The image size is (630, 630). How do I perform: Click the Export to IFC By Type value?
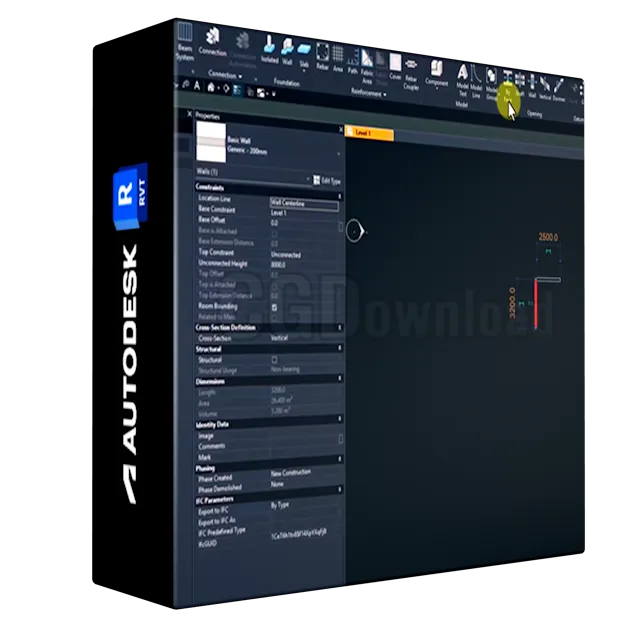(280, 505)
